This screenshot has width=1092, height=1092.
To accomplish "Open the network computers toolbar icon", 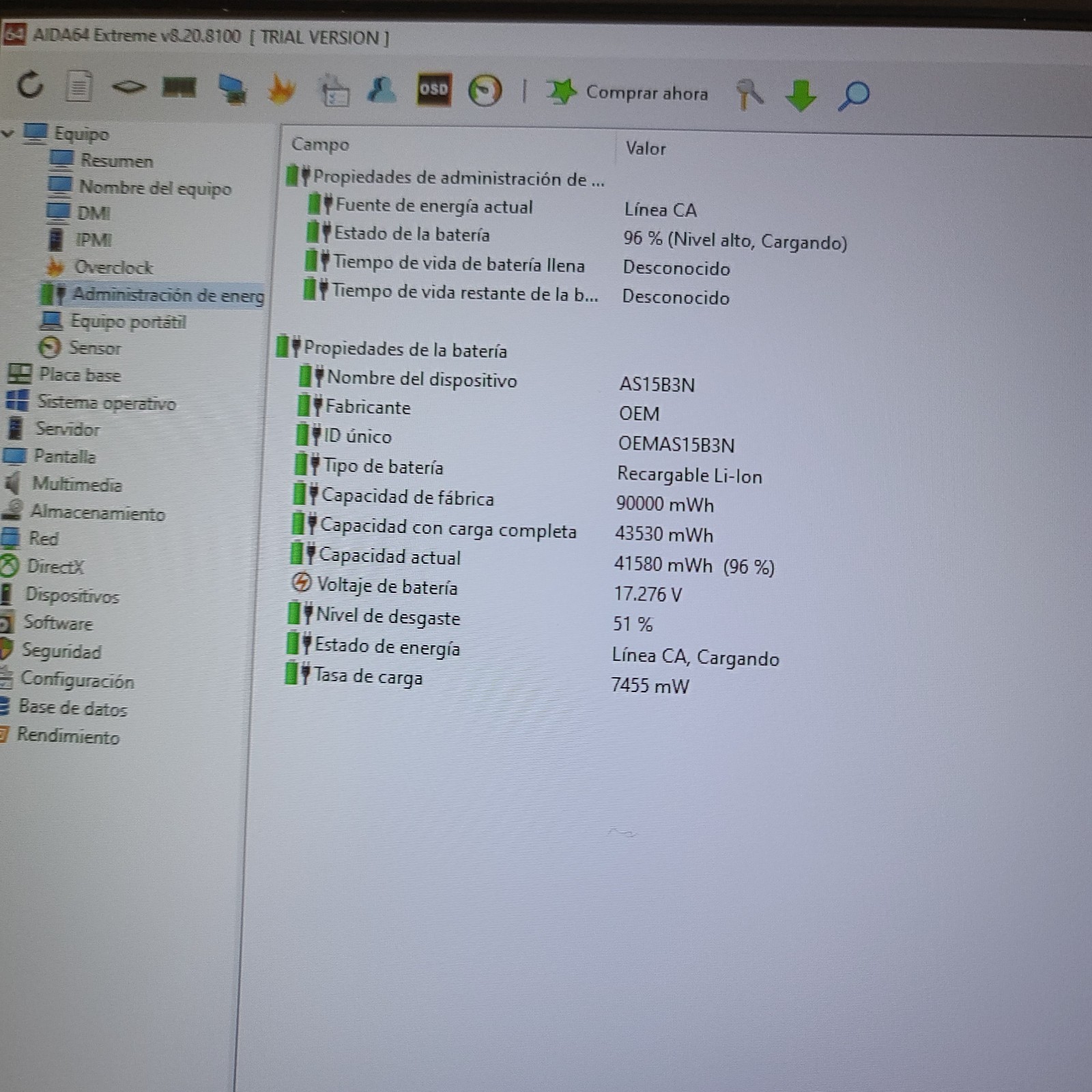I will coord(232,89).
